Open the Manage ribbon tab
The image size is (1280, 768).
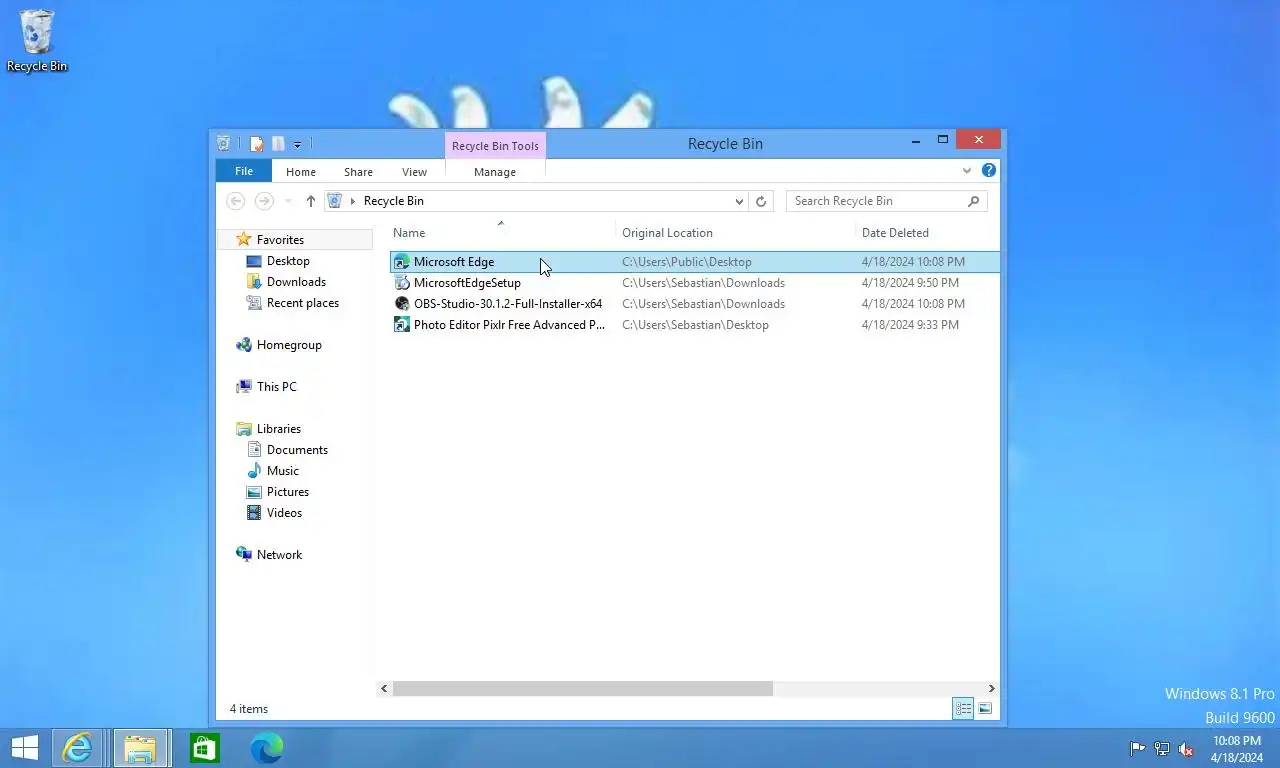coord(495,172)
